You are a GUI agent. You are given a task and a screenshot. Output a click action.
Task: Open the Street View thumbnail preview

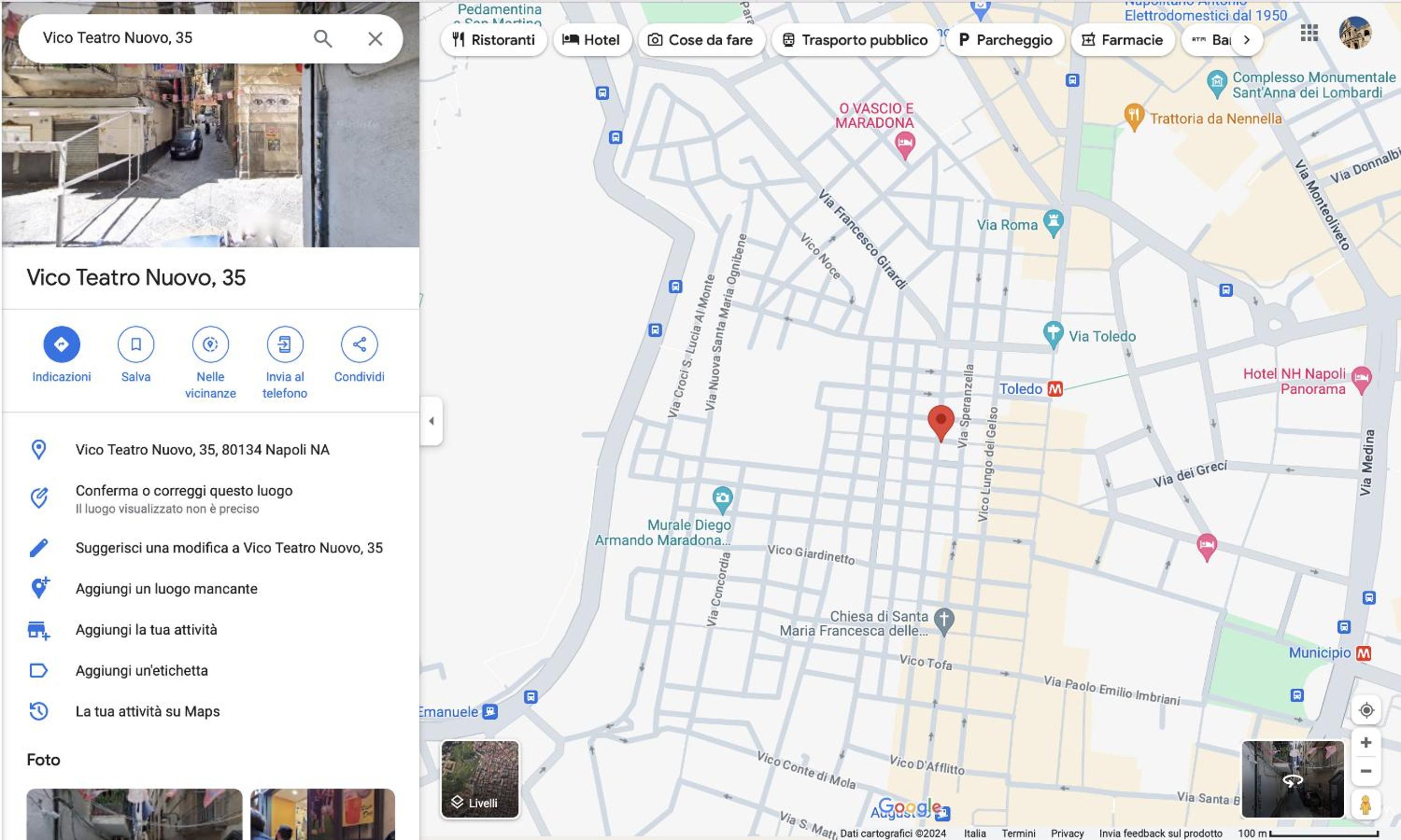click(1292, 780)
